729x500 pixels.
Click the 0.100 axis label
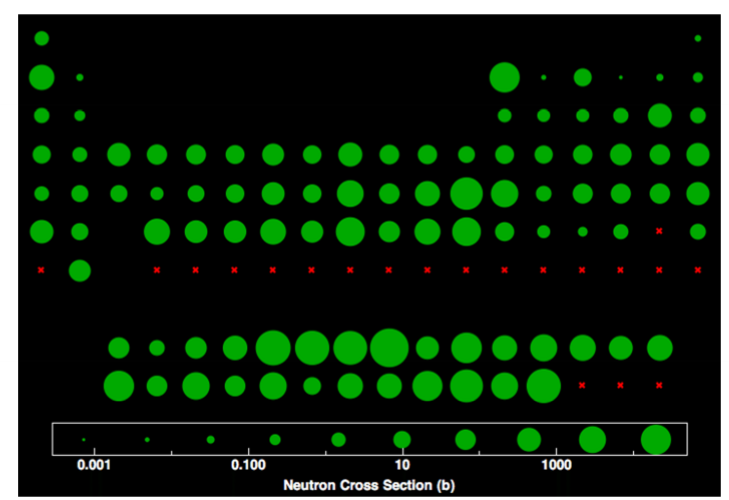pyautogui.click(x=248, y=465)
